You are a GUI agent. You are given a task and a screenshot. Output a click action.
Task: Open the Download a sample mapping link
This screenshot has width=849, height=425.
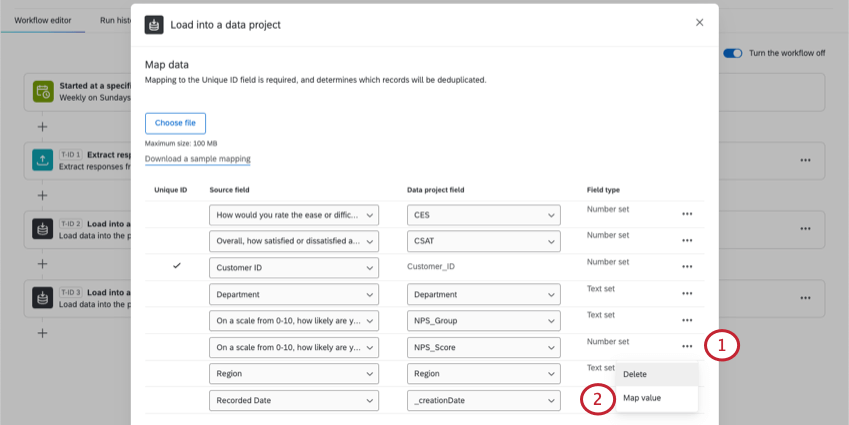pos(197,159)
